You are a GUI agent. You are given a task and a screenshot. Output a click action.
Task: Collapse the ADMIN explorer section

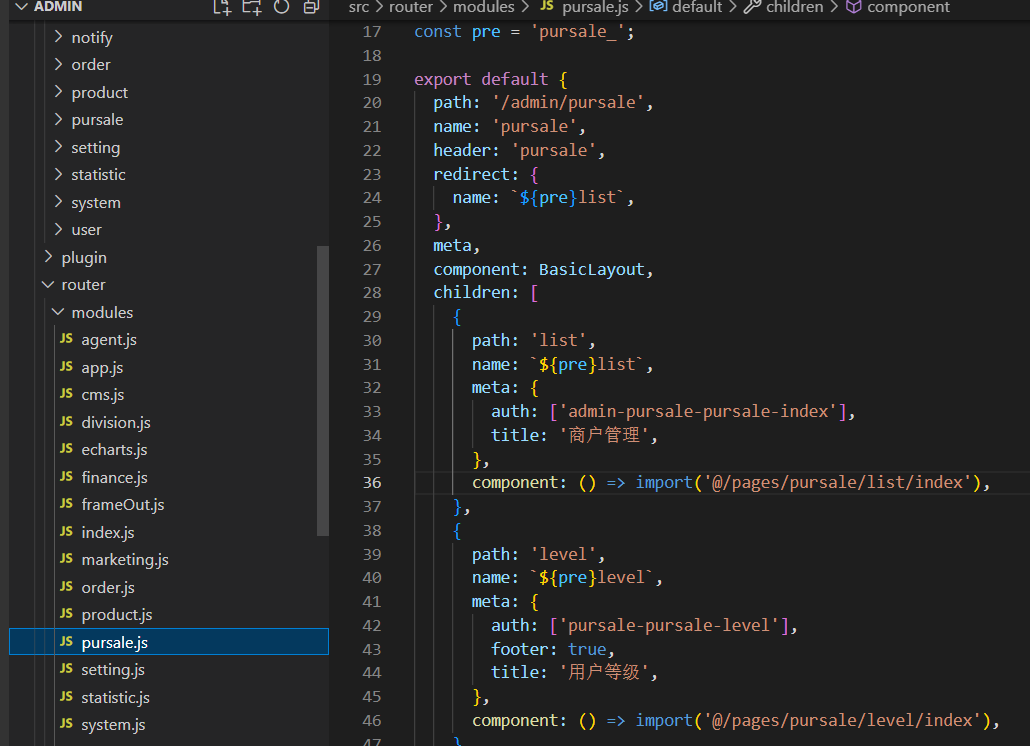(21, 7)
